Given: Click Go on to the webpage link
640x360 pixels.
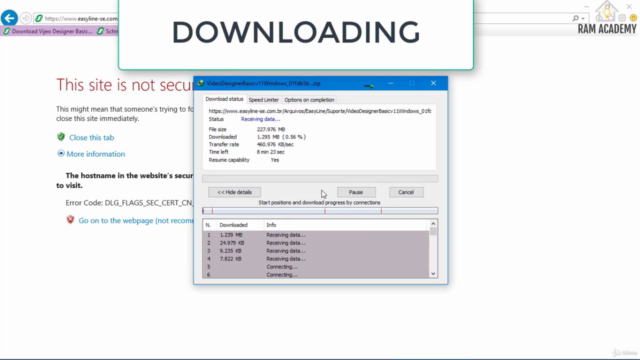Looking at the screenshot, I should tap(136, 220).
